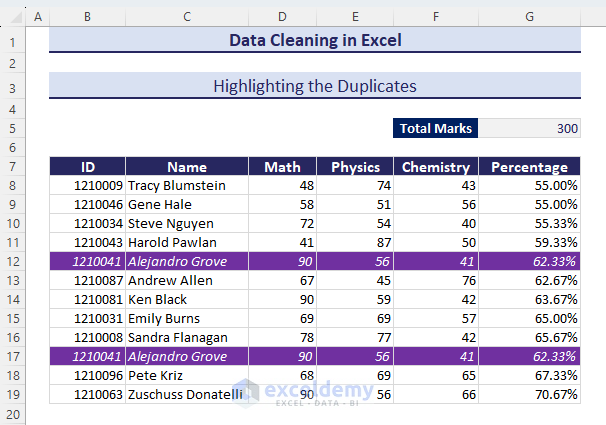Screen dimensions: 606x425
Task: Select the 70.67% percentage cell
Action: coord(529,394)
